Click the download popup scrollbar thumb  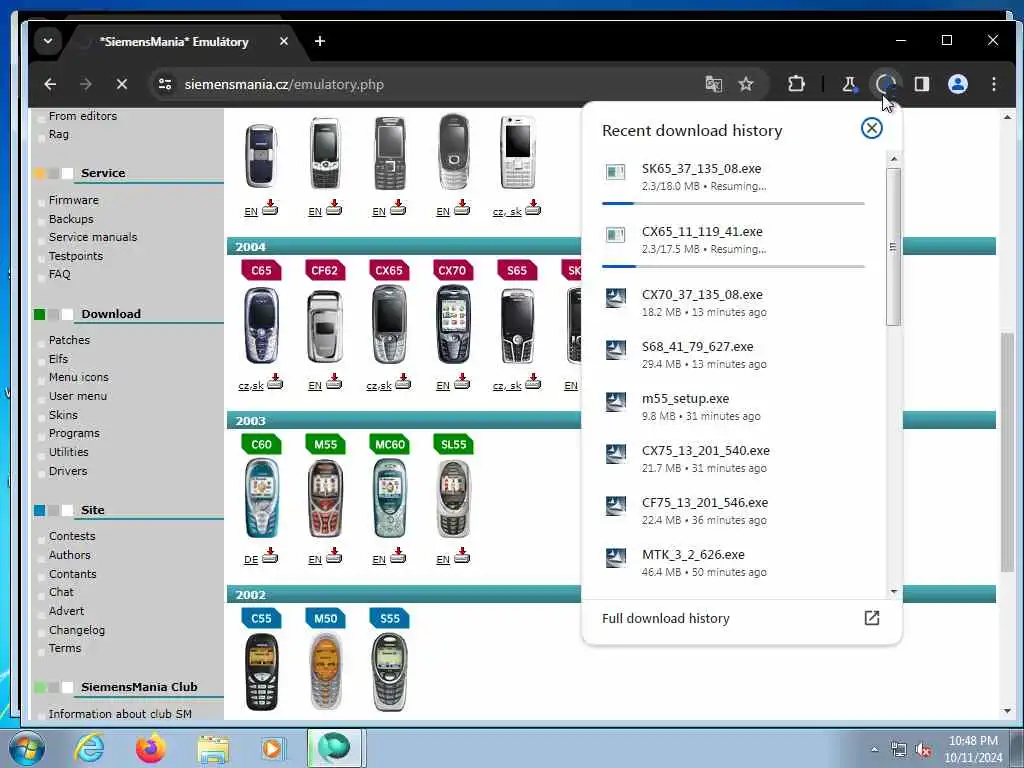[893, 246]
